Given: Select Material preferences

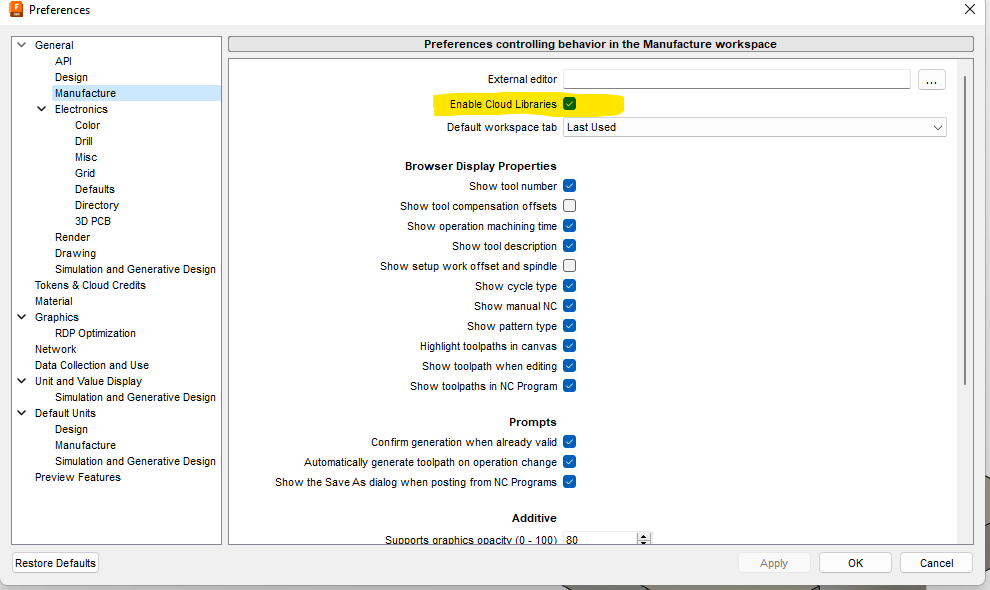Looking at the screenshot, I should [54, 301].
